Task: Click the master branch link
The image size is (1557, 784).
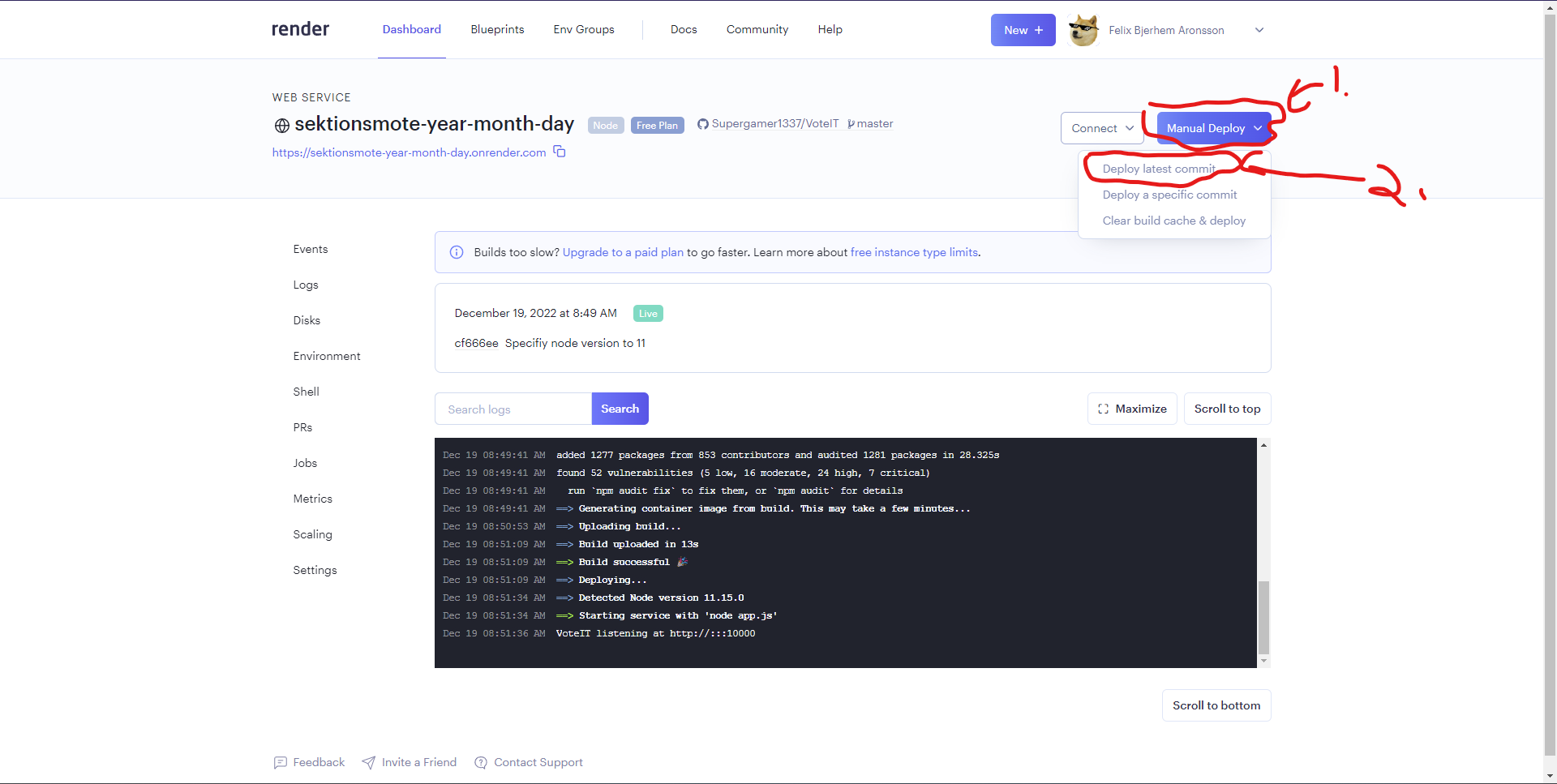Action: [x=874, y=124]
